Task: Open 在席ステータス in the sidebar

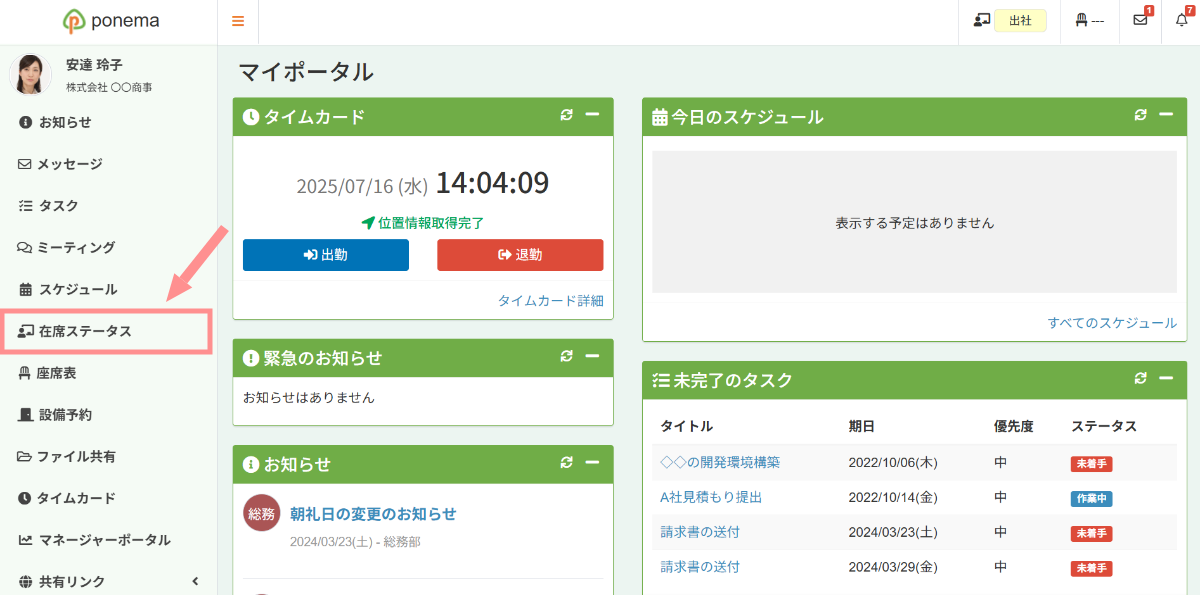Action: [x=106, y=331]
